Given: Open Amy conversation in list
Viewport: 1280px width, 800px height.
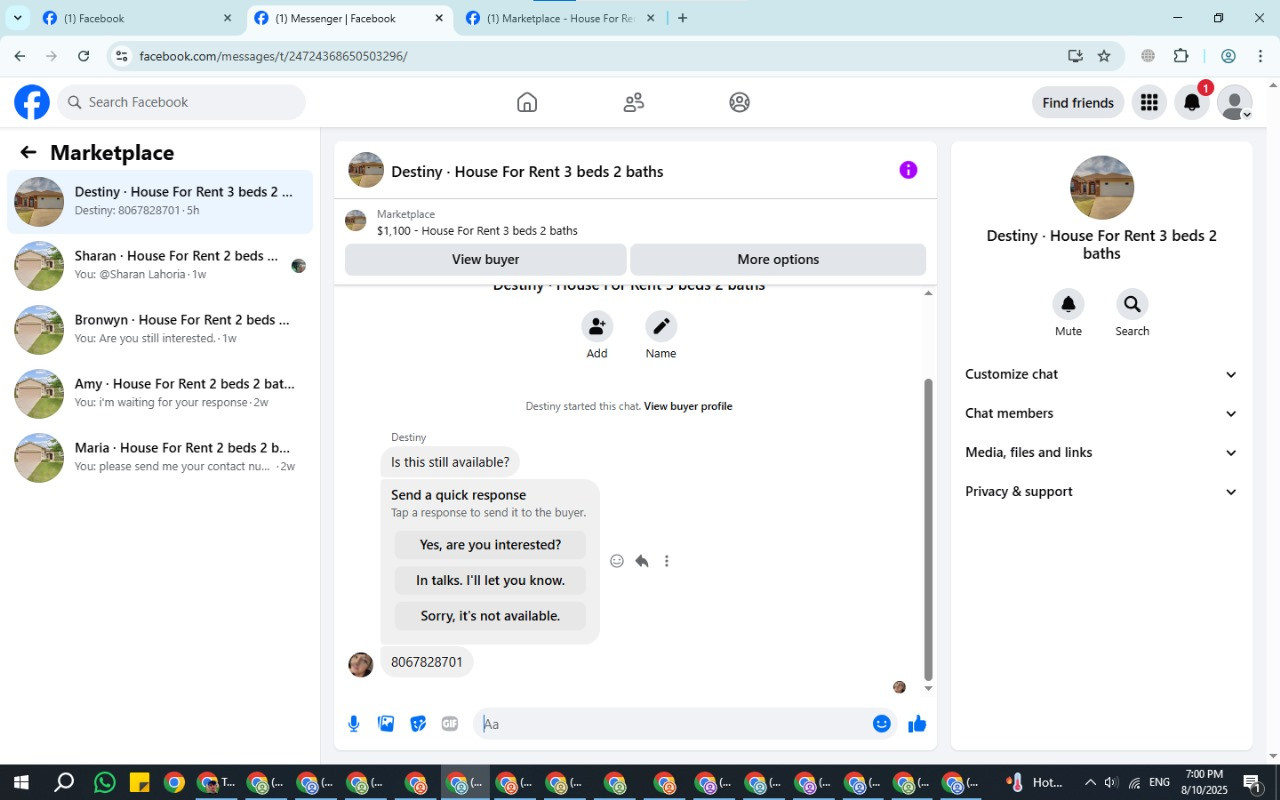Looking at the screenshot, I should point(160,393).
